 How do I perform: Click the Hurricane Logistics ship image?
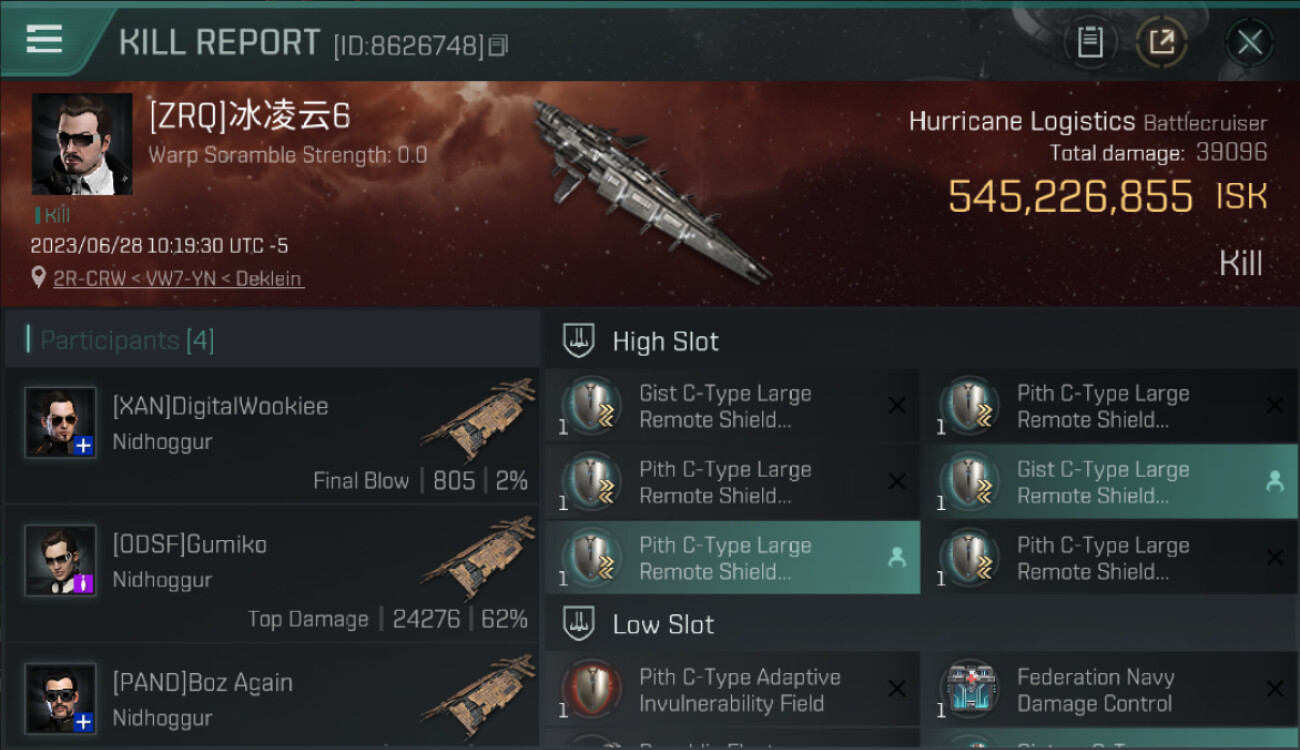[x=650, y=190]
